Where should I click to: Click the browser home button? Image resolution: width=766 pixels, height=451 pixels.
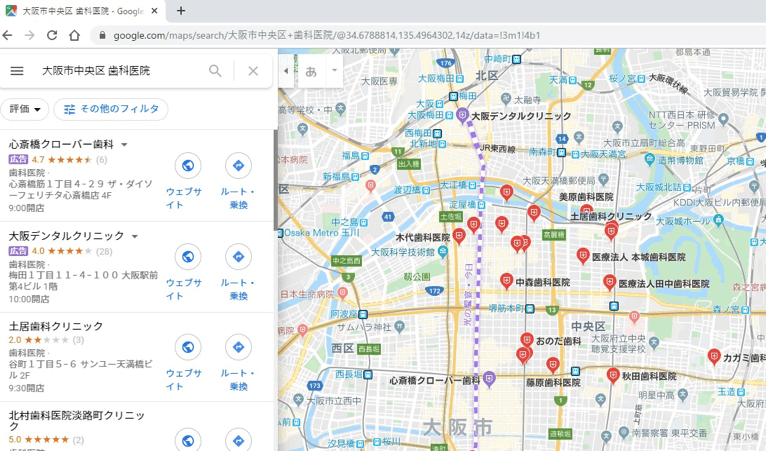coord(74,35)
